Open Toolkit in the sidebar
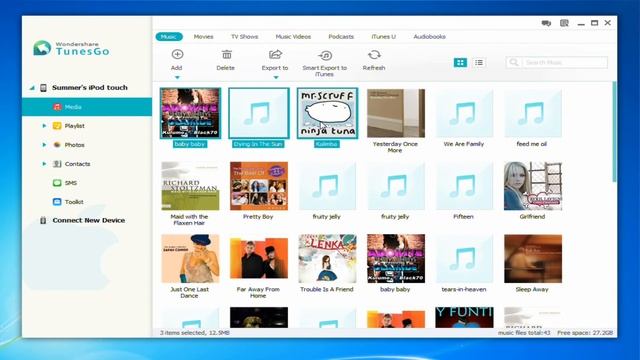Image resolution: width=640 pixels, height=360 pixels. [x=74, y=202]
